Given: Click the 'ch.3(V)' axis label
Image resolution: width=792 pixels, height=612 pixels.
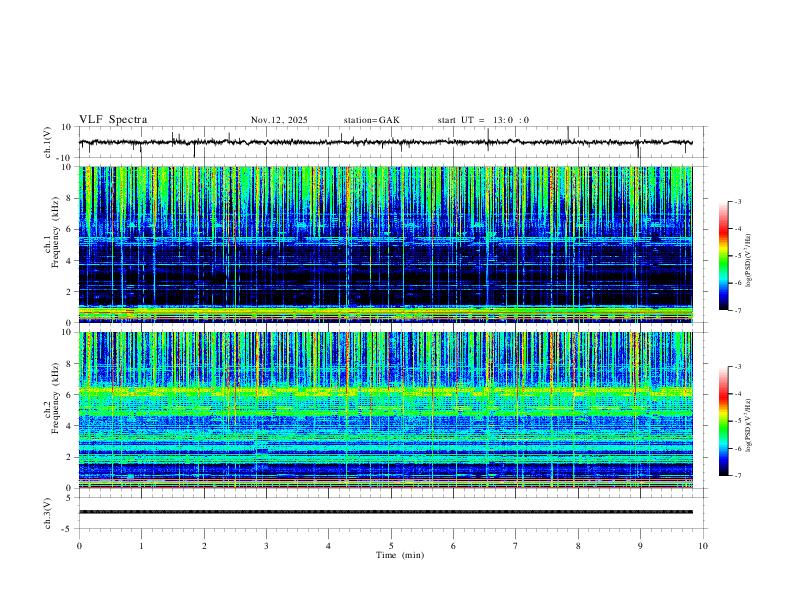Looking at the screenshot, I should click(48, 513).
